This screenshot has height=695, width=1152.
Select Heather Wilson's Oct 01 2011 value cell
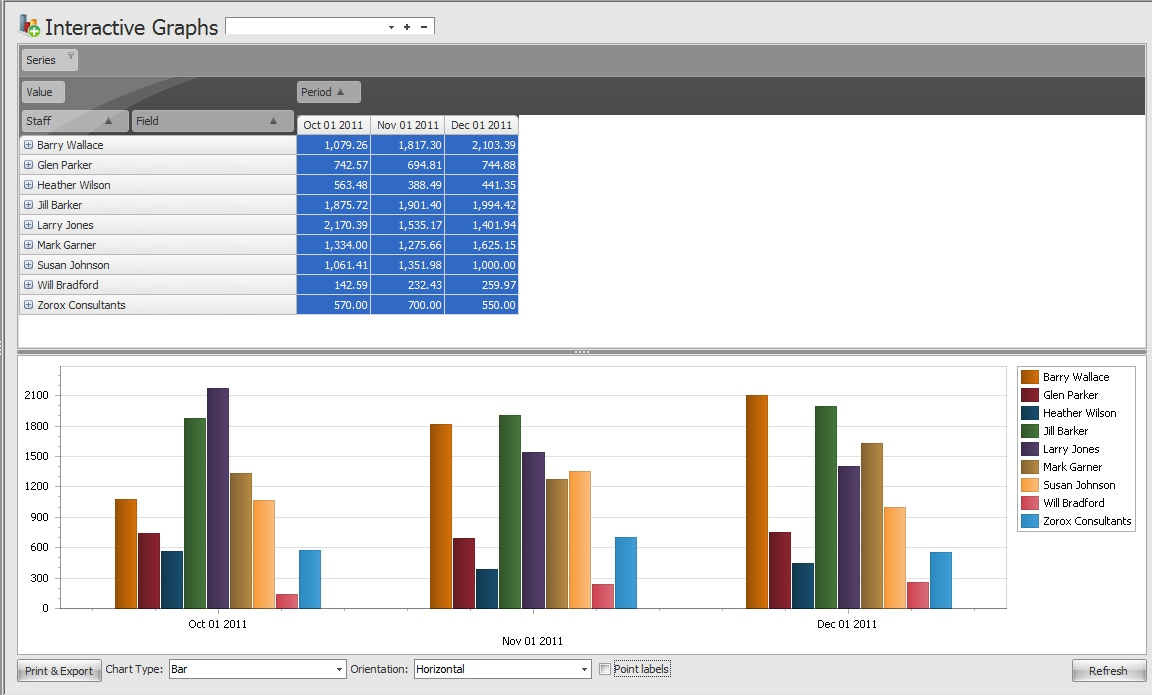[332, 184]
